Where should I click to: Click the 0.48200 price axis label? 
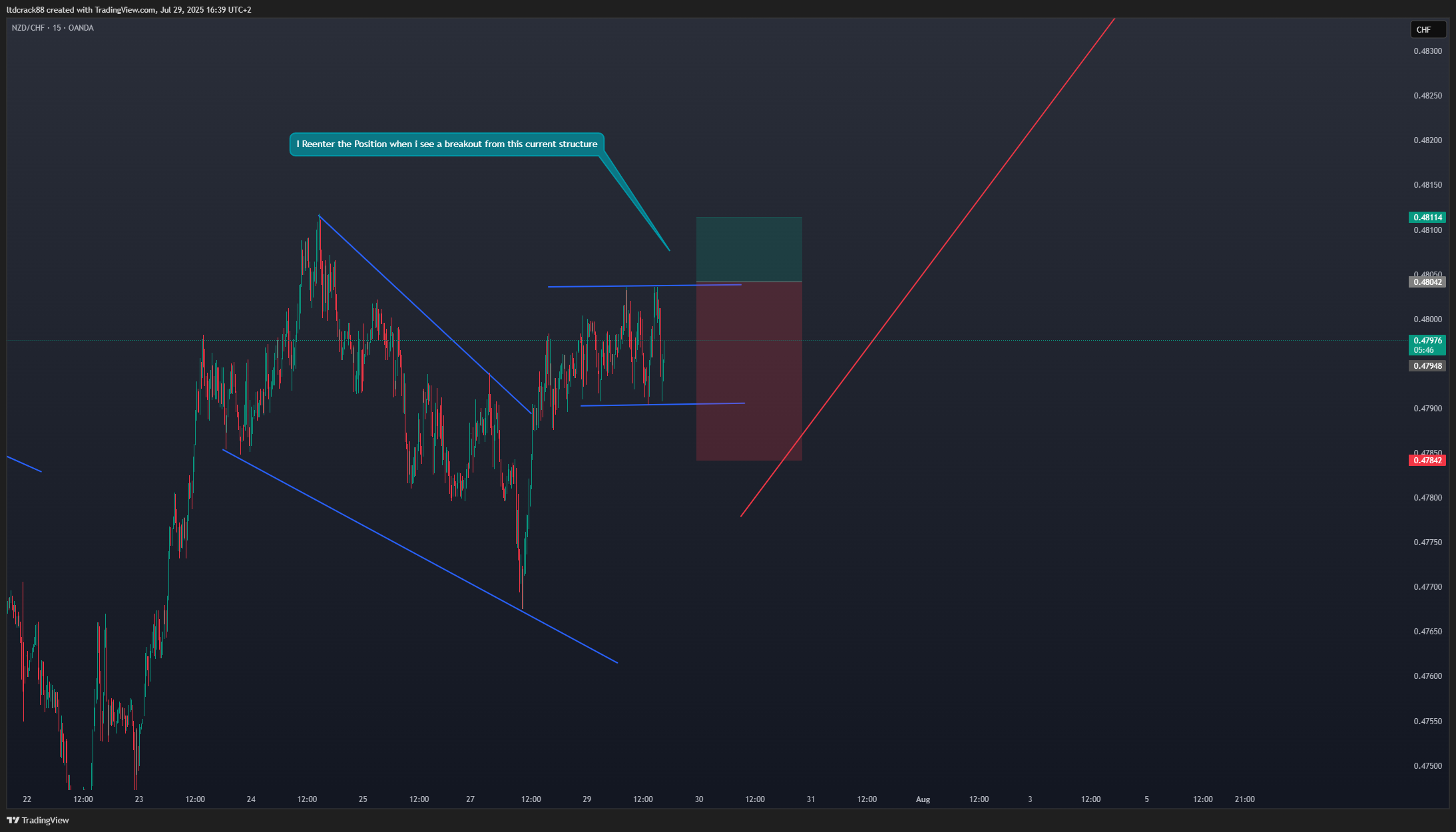click(x=1427, y=140)
